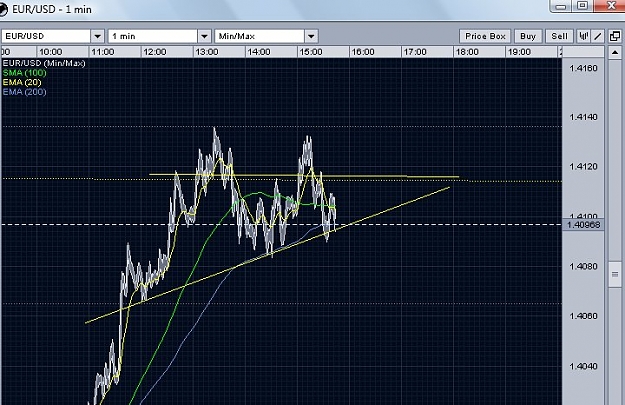625x405 pixels.
Task: Click the 1.4040 price axis label
Action: pos(584,366)
